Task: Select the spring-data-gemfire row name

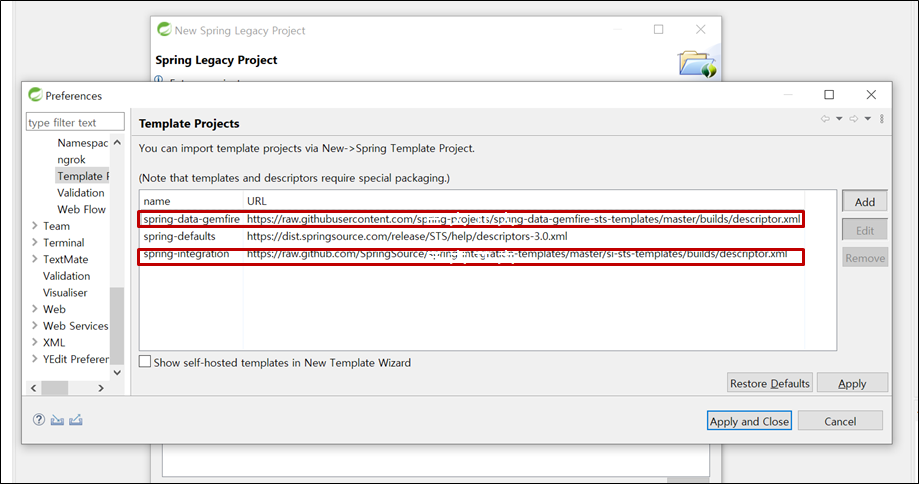Action: [192, 219]
